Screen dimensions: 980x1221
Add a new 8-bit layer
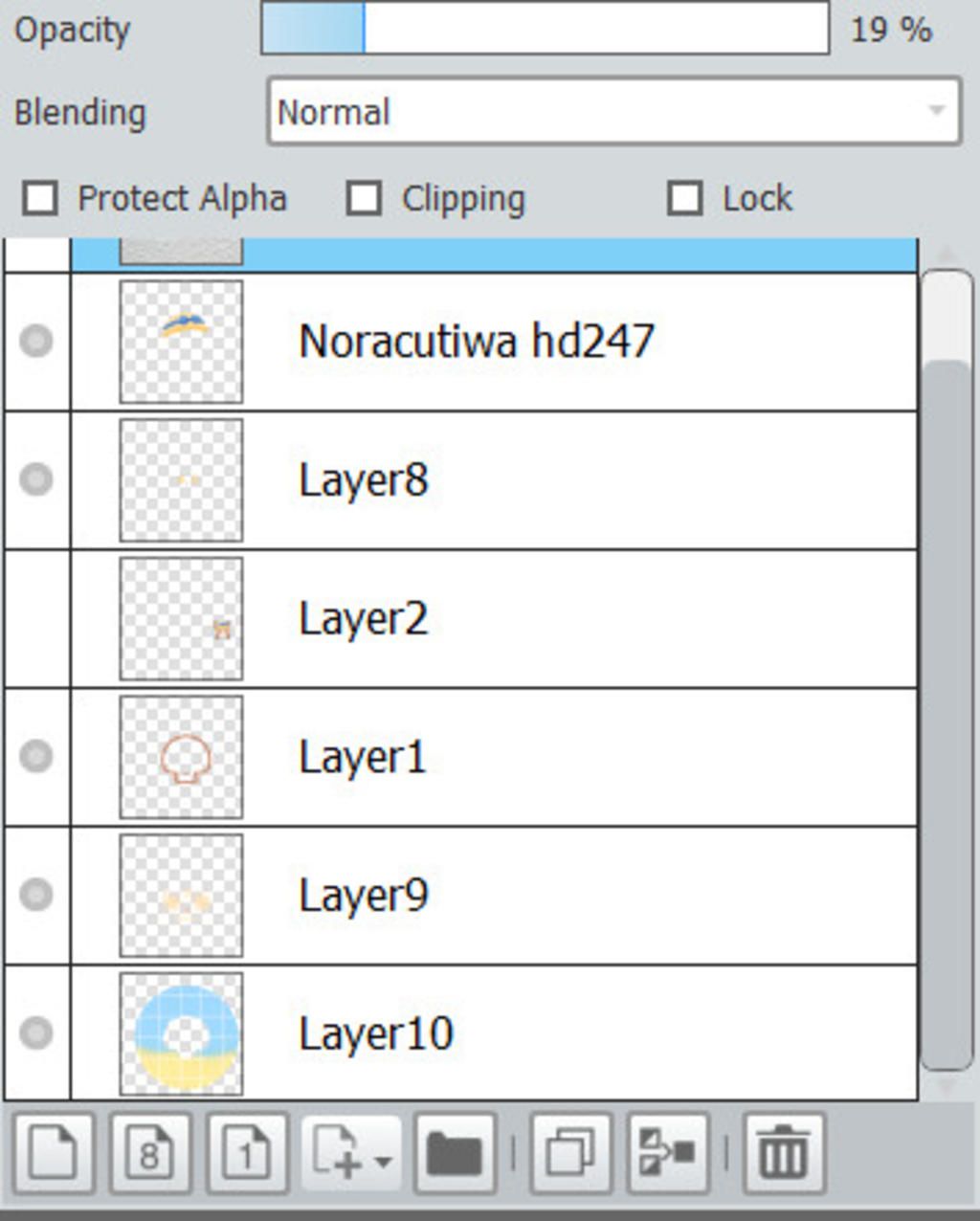150,1152
